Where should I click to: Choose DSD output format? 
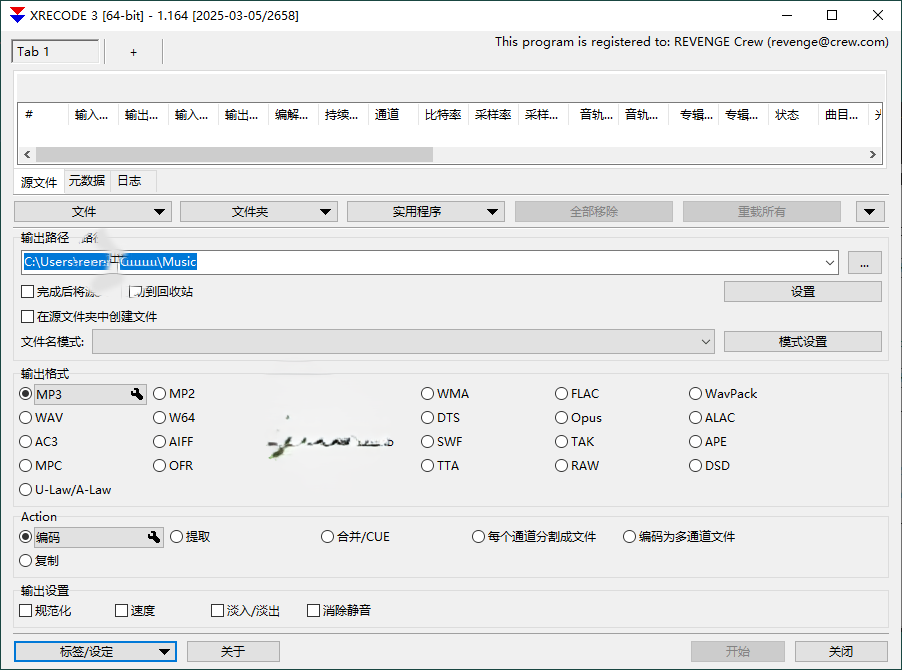(x=709, y=466)
